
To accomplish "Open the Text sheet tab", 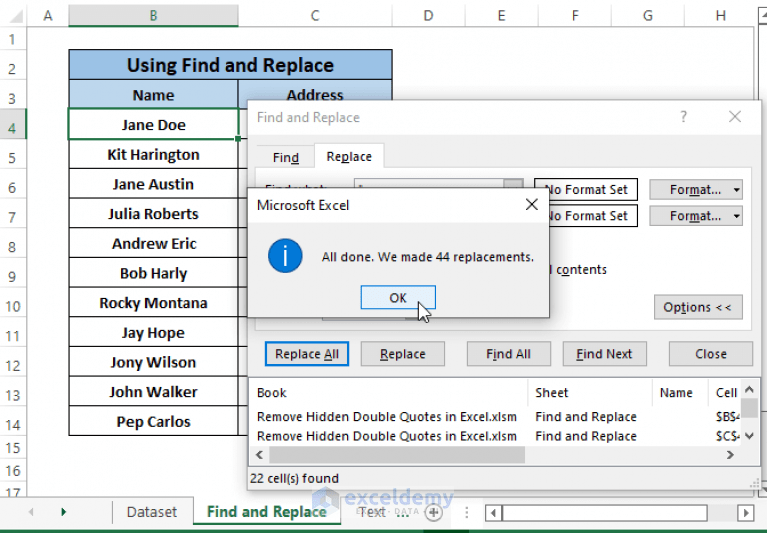I will tap(373, 511).
